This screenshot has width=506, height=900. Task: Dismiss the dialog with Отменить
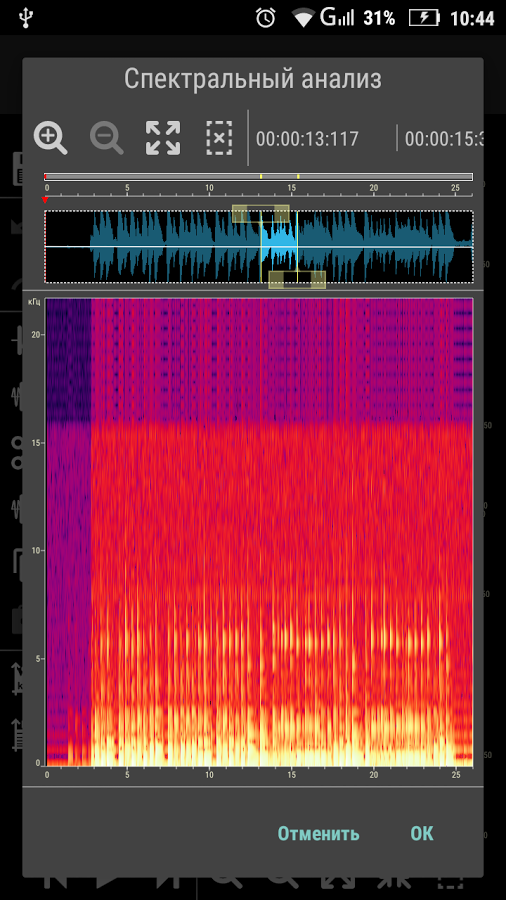pyautogui.click(x=318, y=833)
